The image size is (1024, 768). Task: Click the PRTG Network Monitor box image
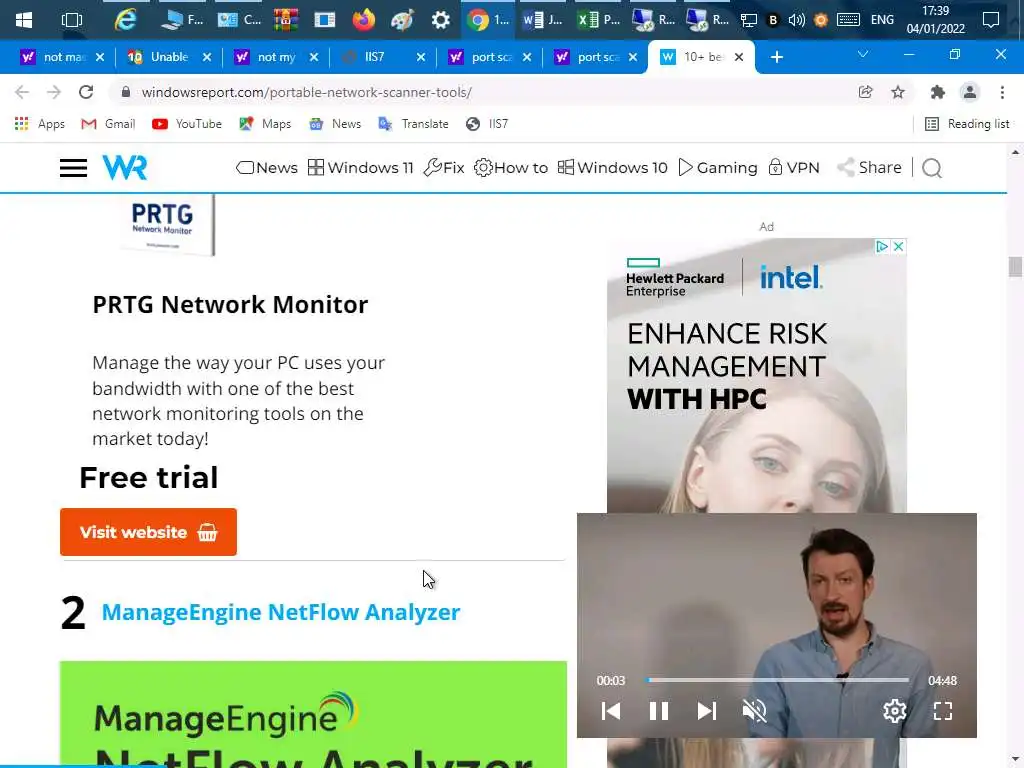coord(167,223)
